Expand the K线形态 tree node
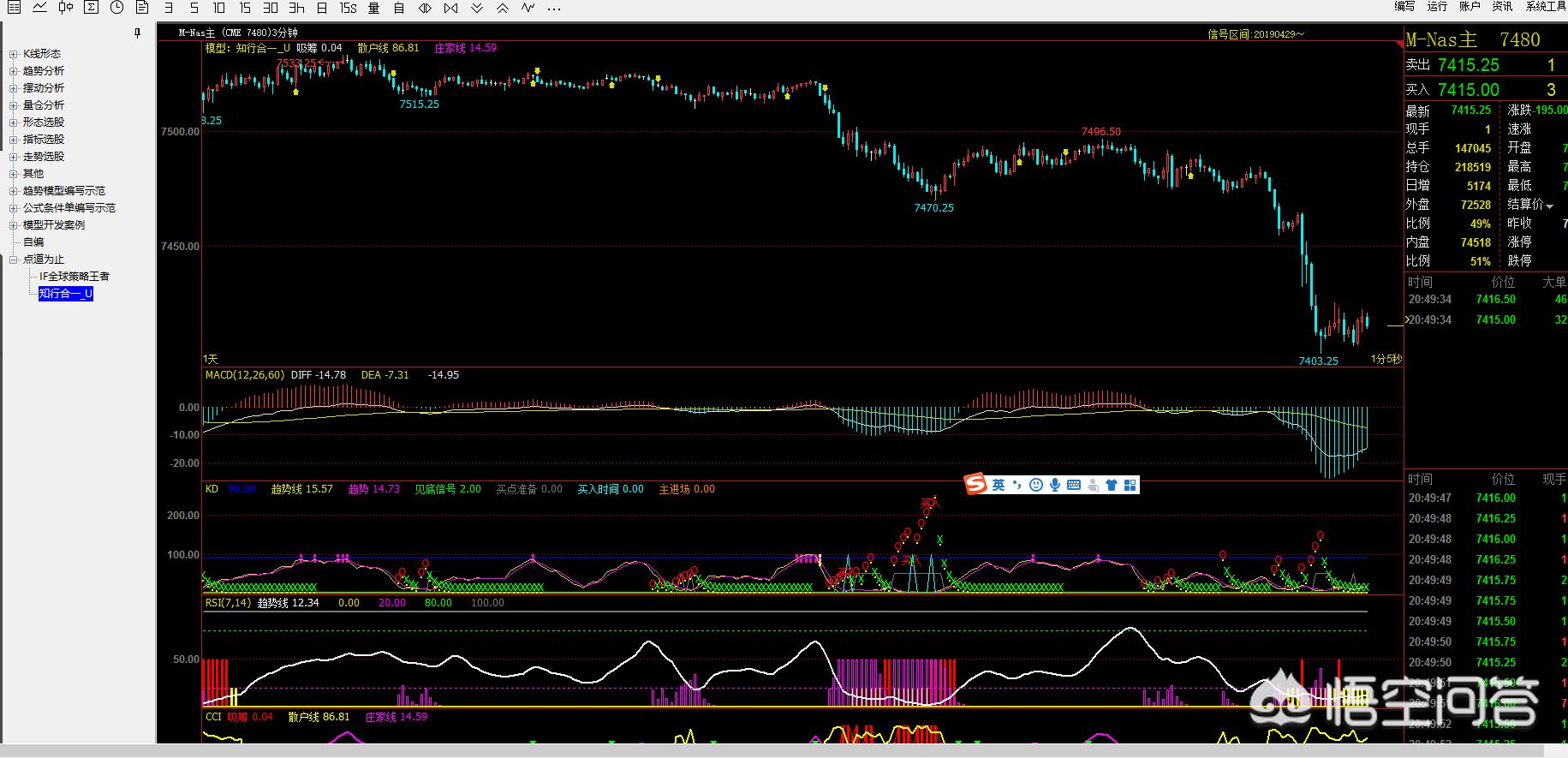 (14, 54)
